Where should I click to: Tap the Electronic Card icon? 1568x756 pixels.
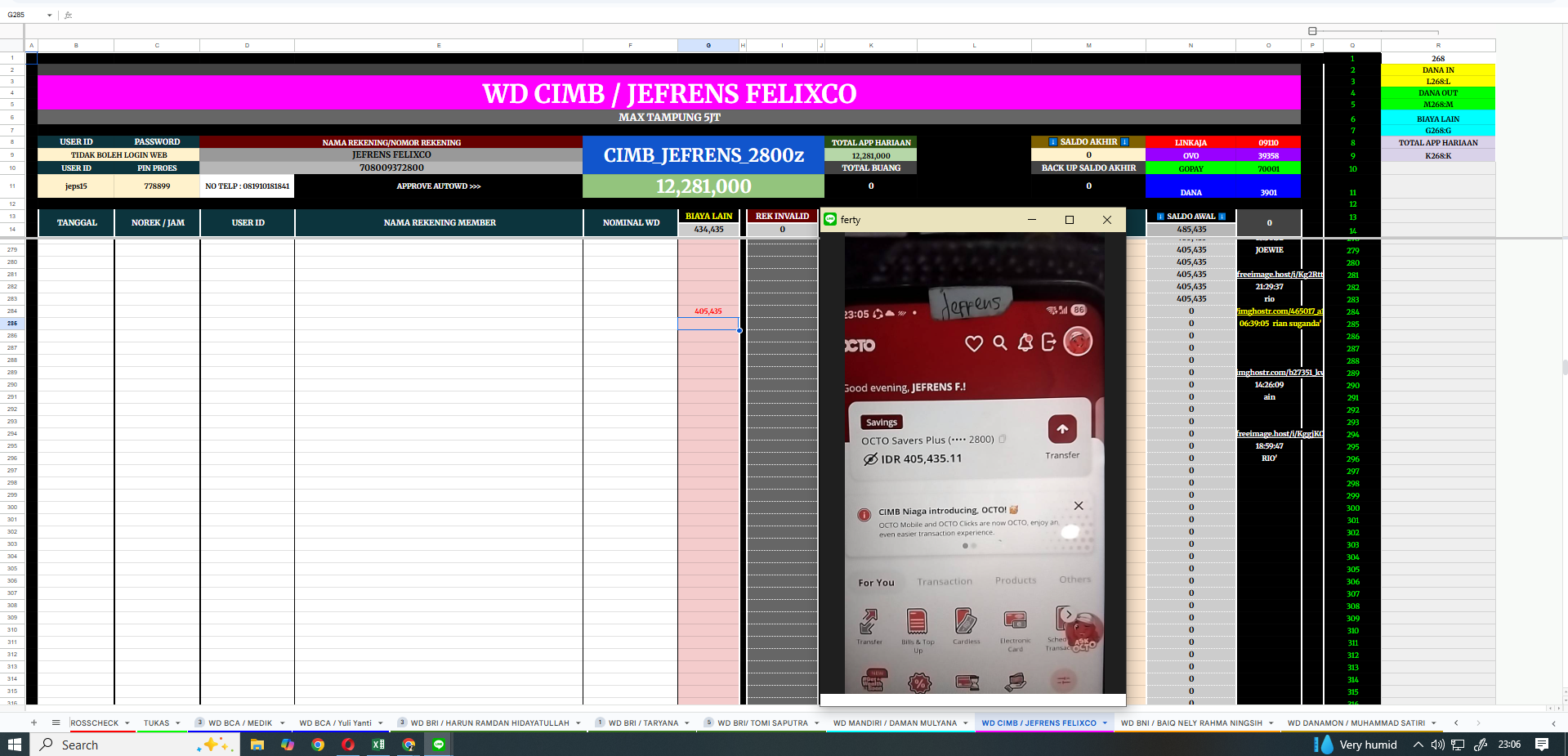1015,620
